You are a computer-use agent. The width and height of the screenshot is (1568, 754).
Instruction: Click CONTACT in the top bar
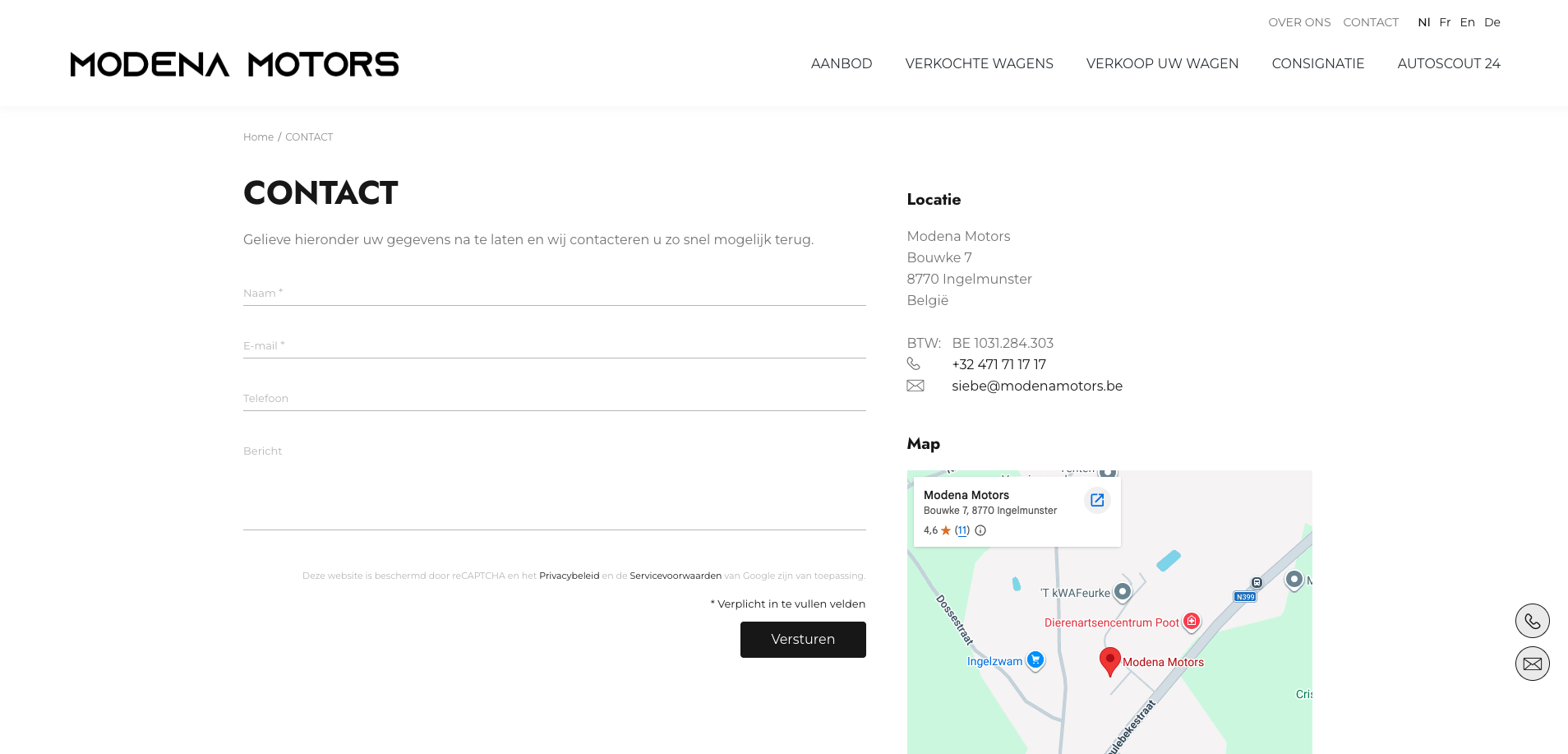click(1371, 22)
